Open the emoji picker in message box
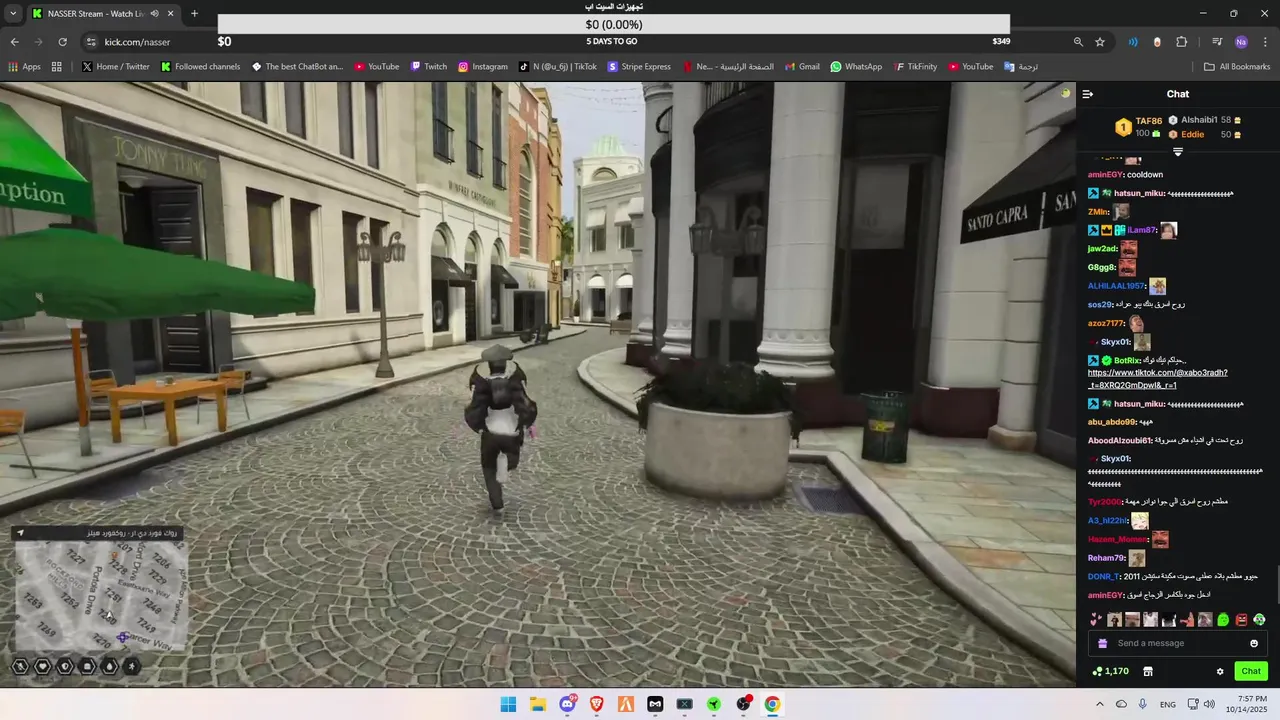The height and width of the screenshot is (720, 1280). coord(1254,643)
